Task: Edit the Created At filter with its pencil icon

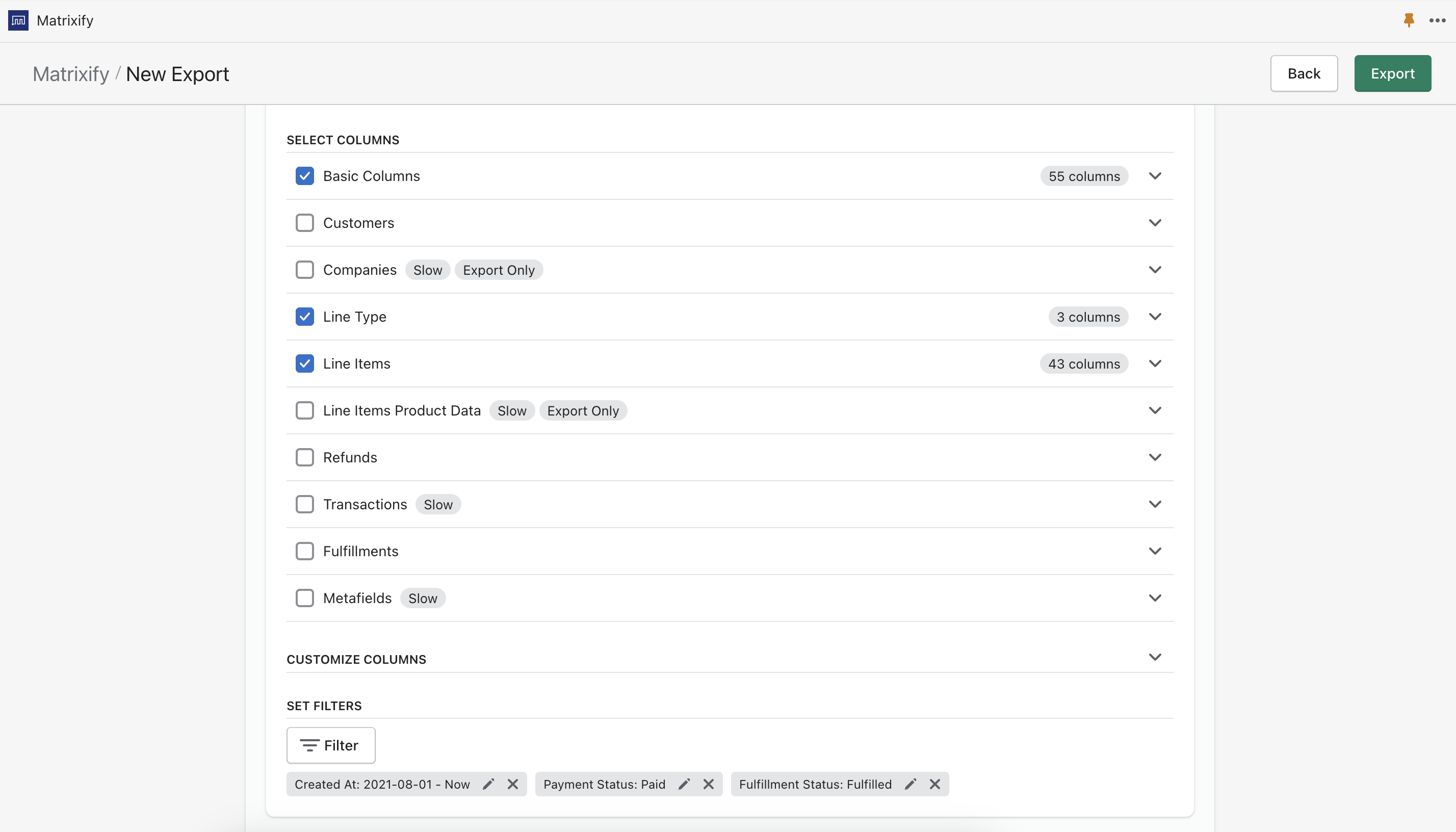Action: pos(488,784)
